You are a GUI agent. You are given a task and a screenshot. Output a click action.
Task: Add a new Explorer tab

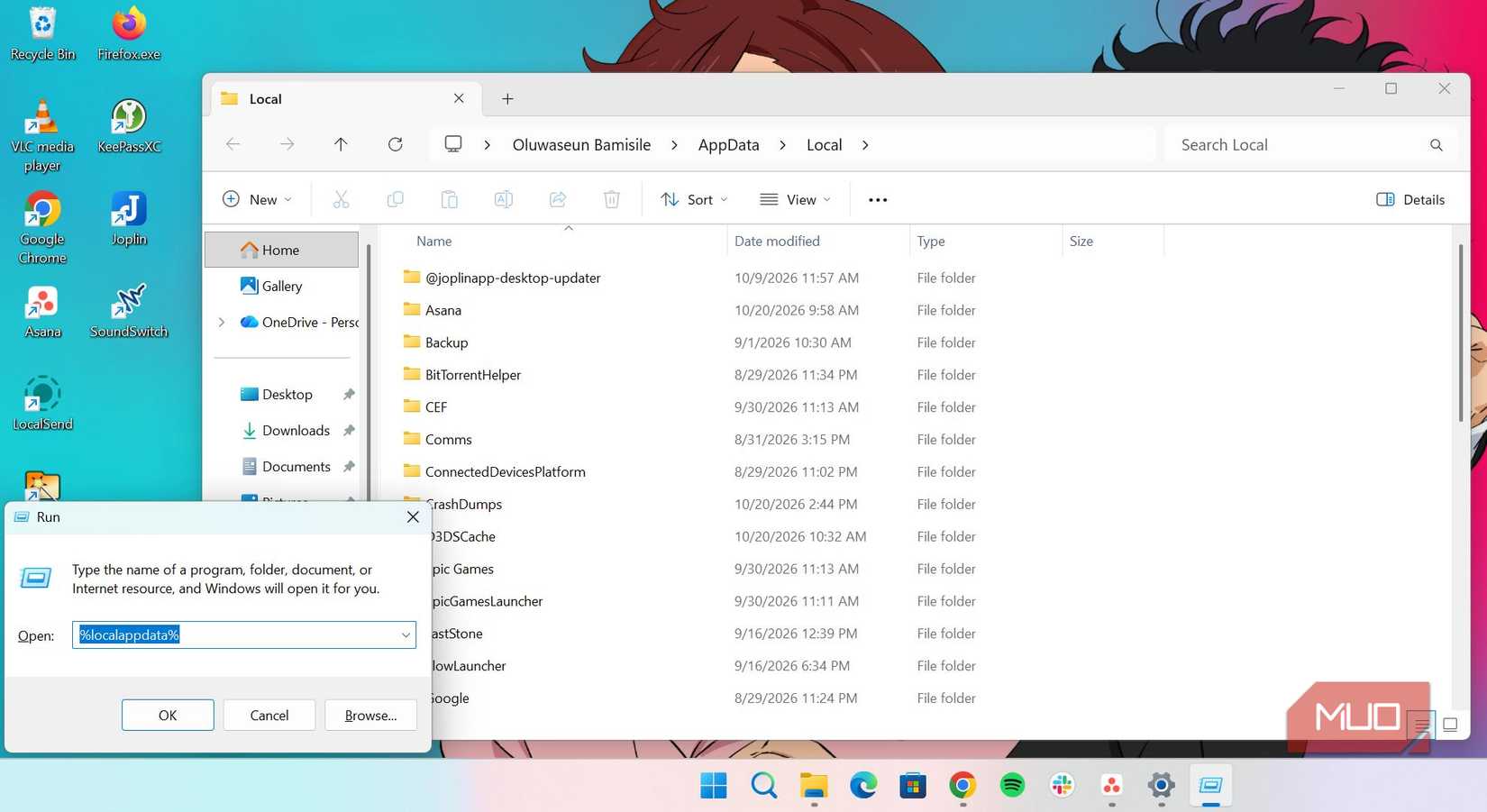507,98
